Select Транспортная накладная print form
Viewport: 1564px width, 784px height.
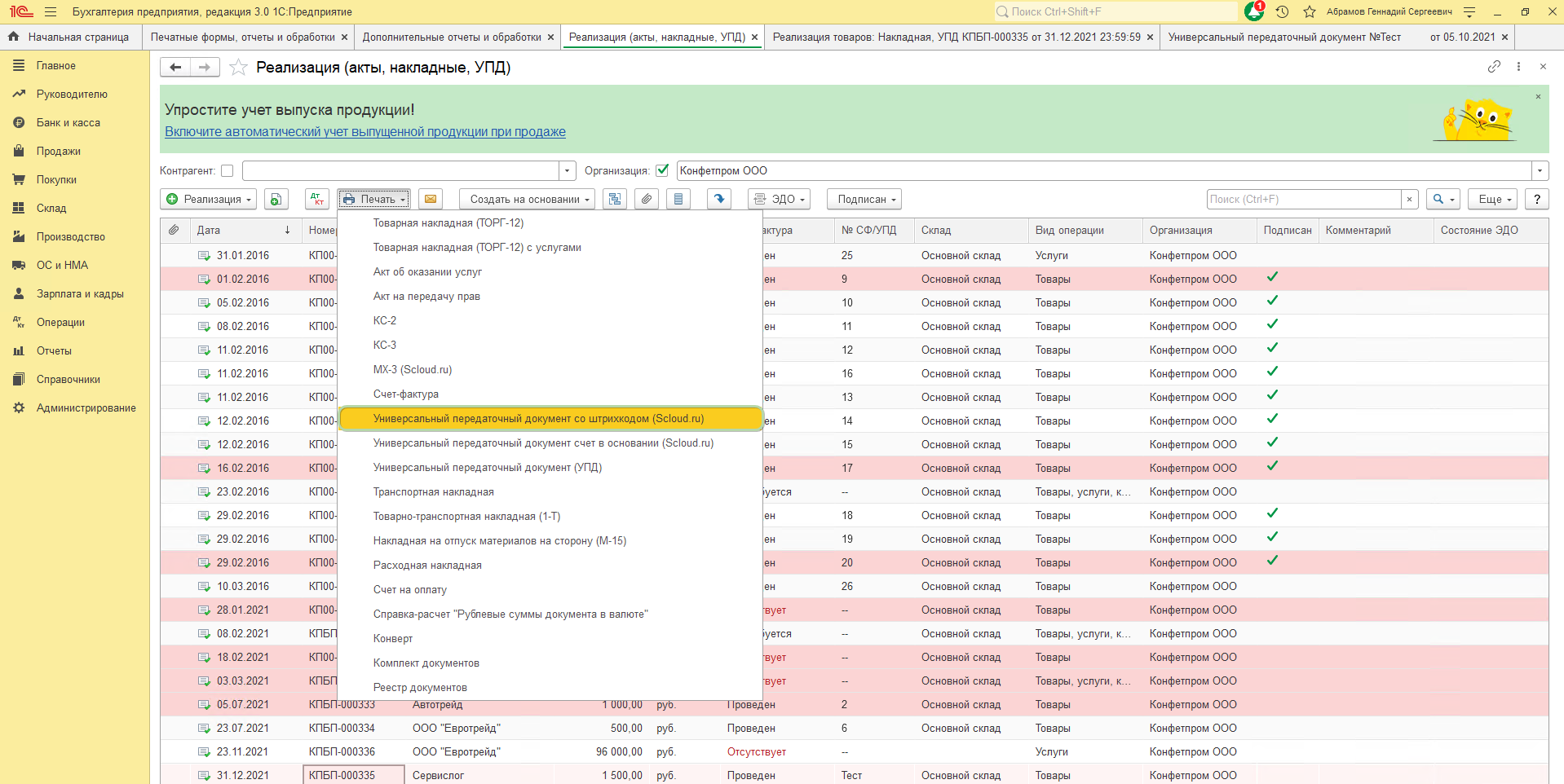550,491
